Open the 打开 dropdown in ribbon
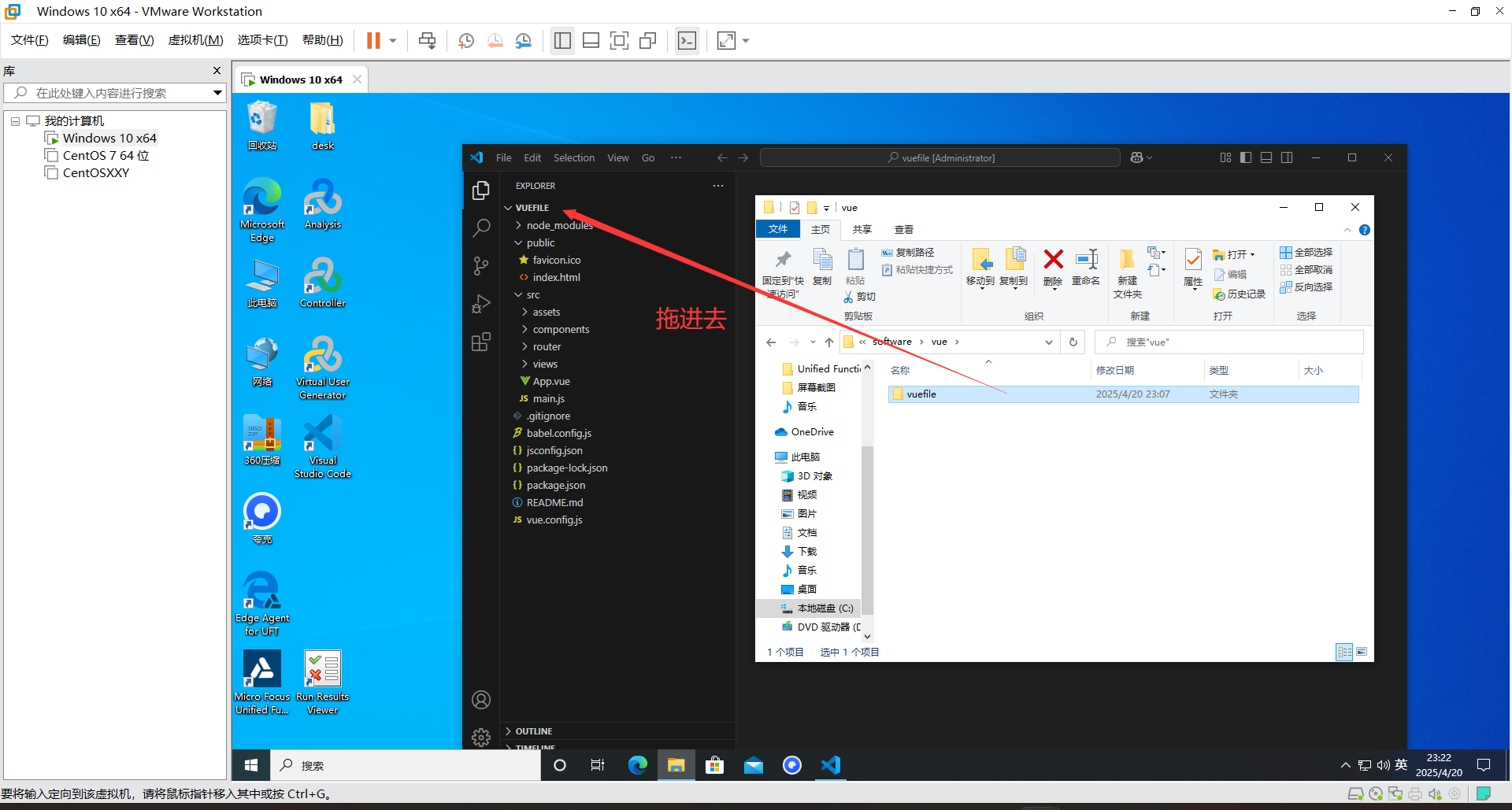This screenshot has height=810, width=1512. click(x=1234, y=255)
